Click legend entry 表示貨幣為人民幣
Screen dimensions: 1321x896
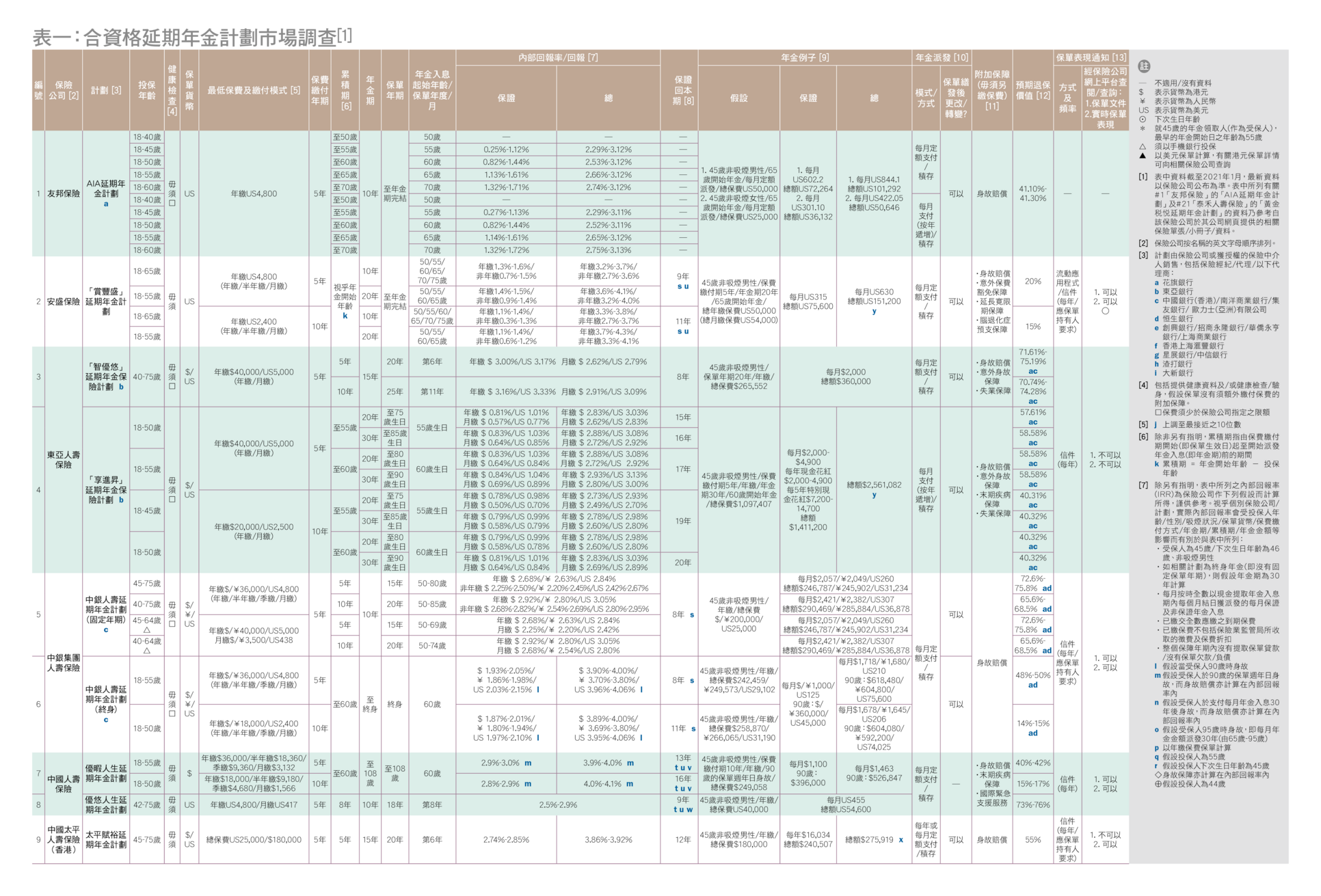[x=1185, y=101]
